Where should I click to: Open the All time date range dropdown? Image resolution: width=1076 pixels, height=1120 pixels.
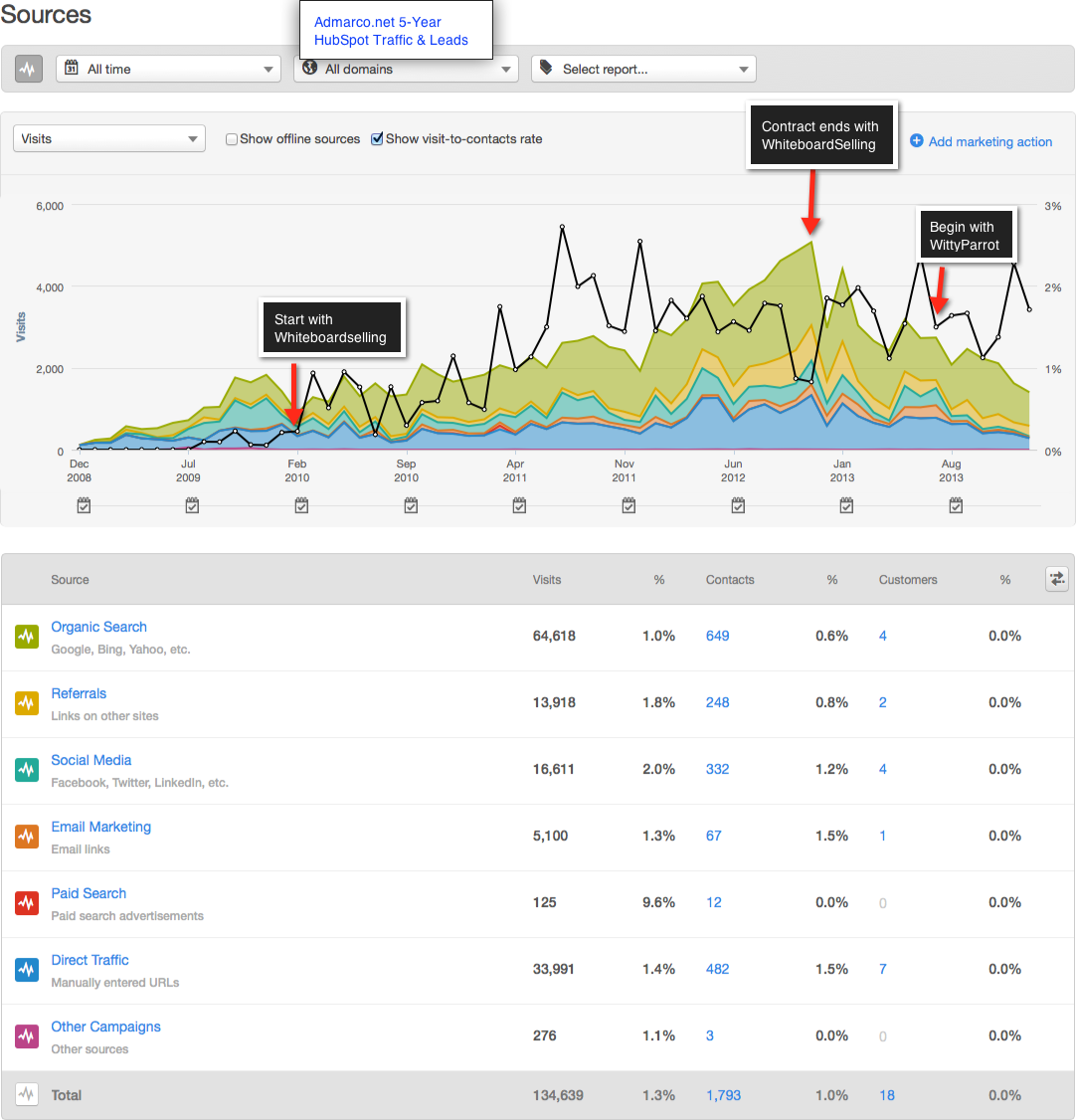168,70
